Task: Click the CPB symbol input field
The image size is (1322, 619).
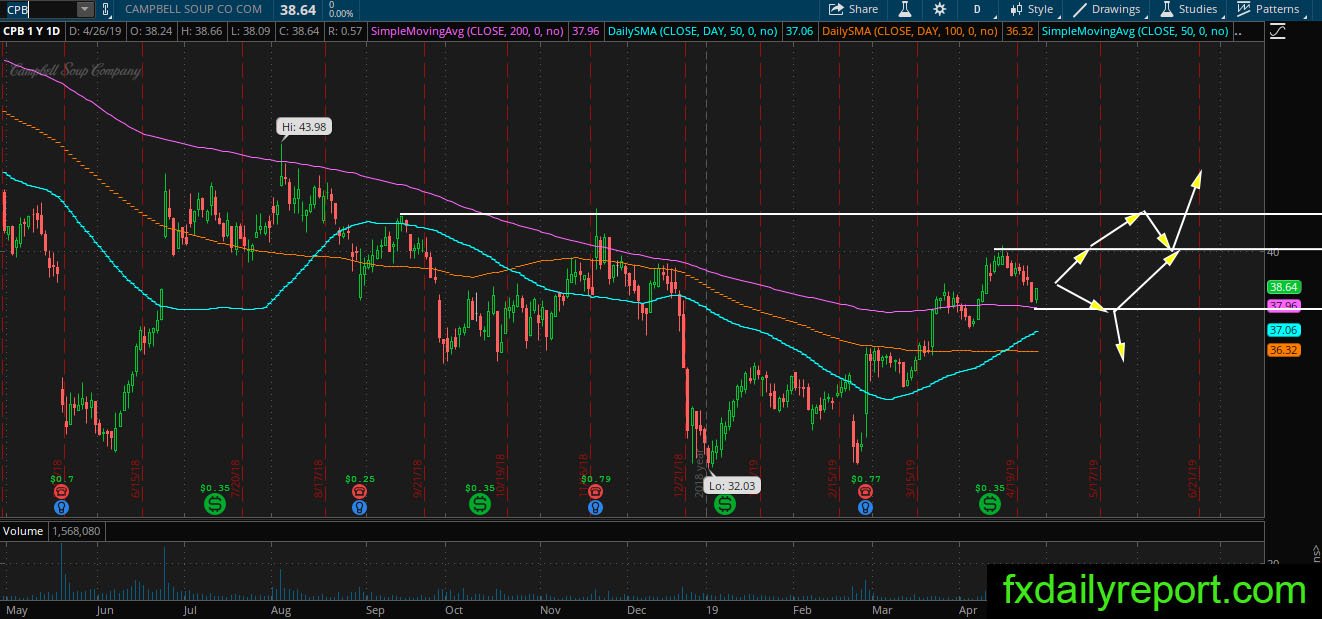Action: point(38,9)
